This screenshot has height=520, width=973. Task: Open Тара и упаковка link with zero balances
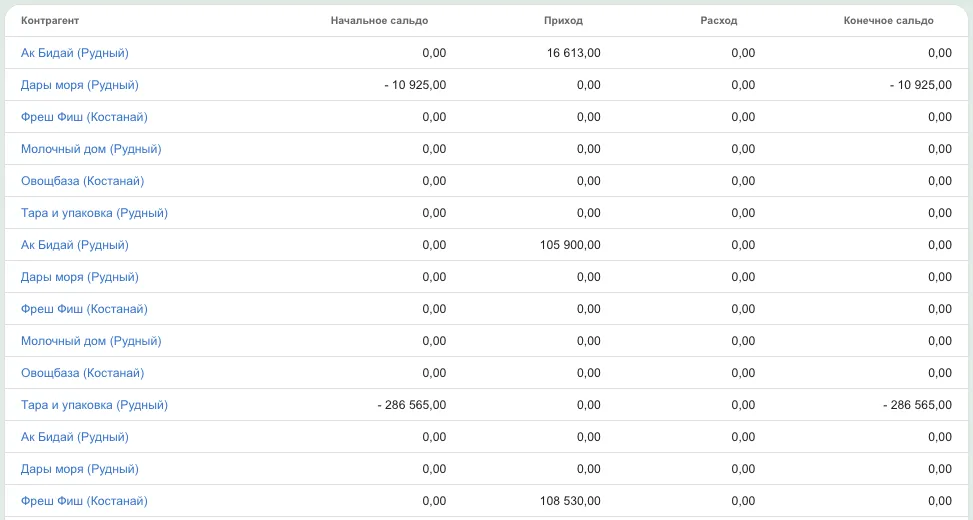click(x=94, y=213)
